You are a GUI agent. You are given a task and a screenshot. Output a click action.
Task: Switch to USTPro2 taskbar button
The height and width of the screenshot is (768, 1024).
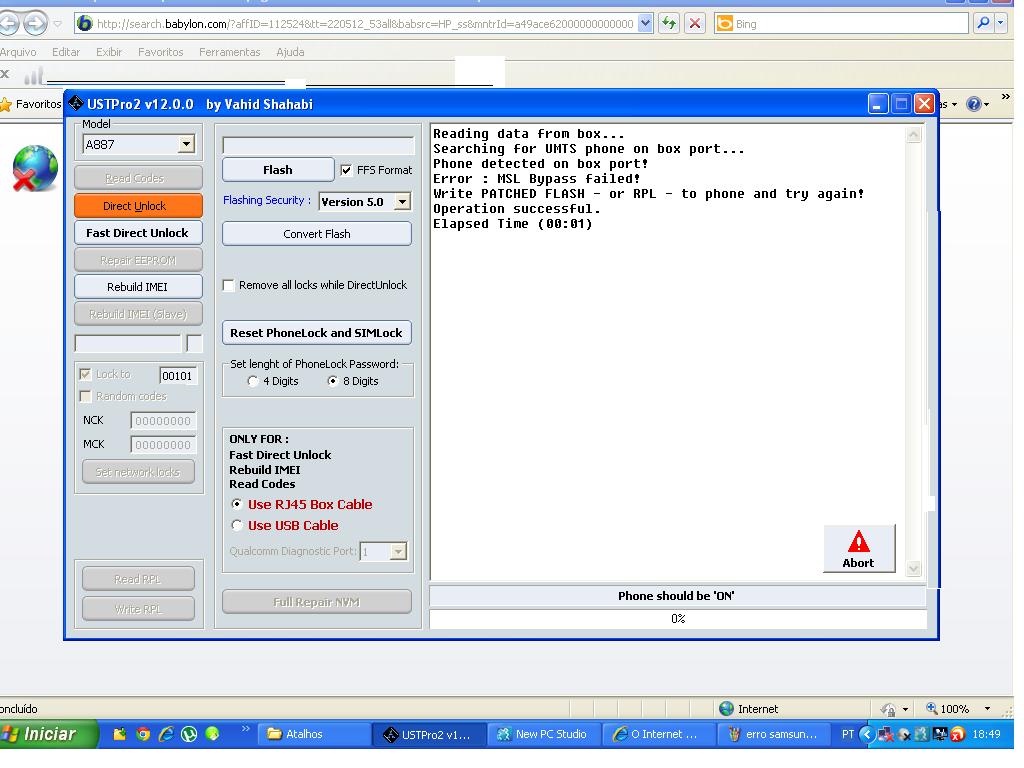coord(428,735)
